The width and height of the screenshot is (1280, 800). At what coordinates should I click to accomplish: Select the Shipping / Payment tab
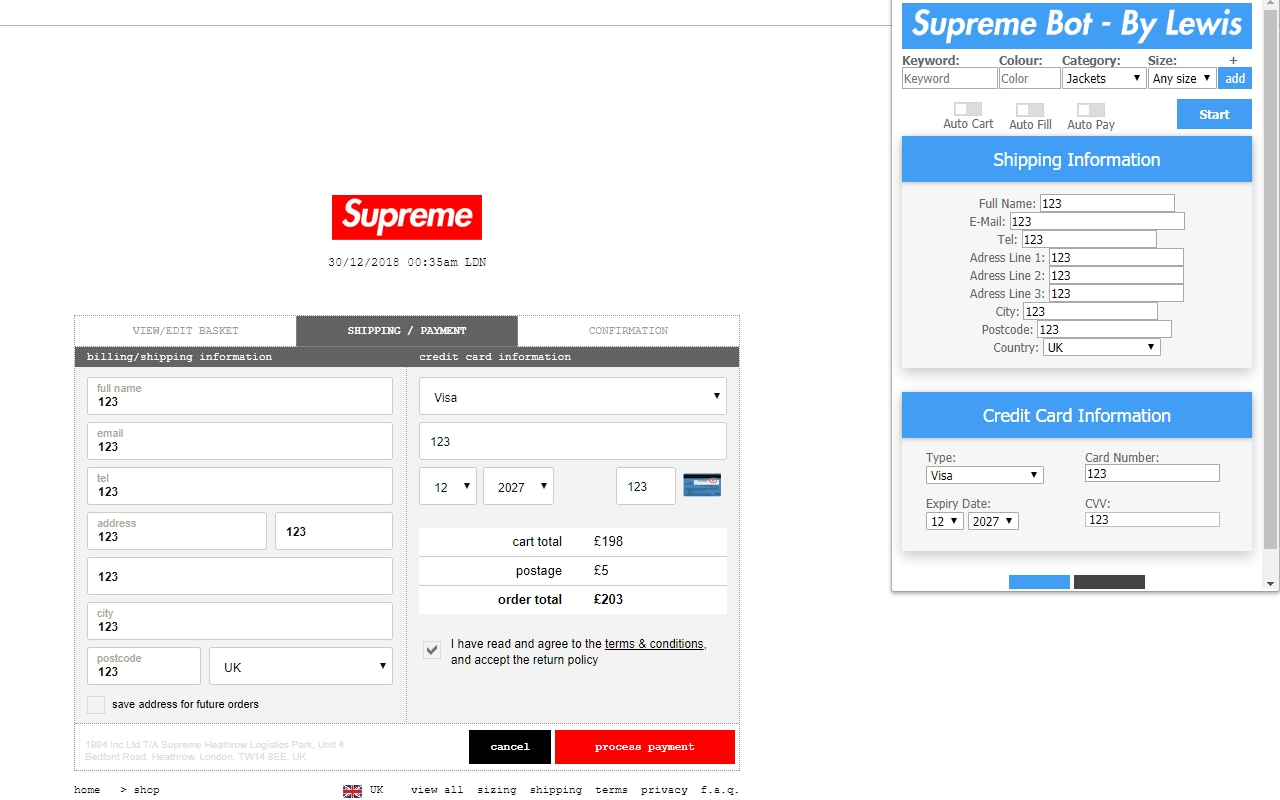tap(407, 331)
